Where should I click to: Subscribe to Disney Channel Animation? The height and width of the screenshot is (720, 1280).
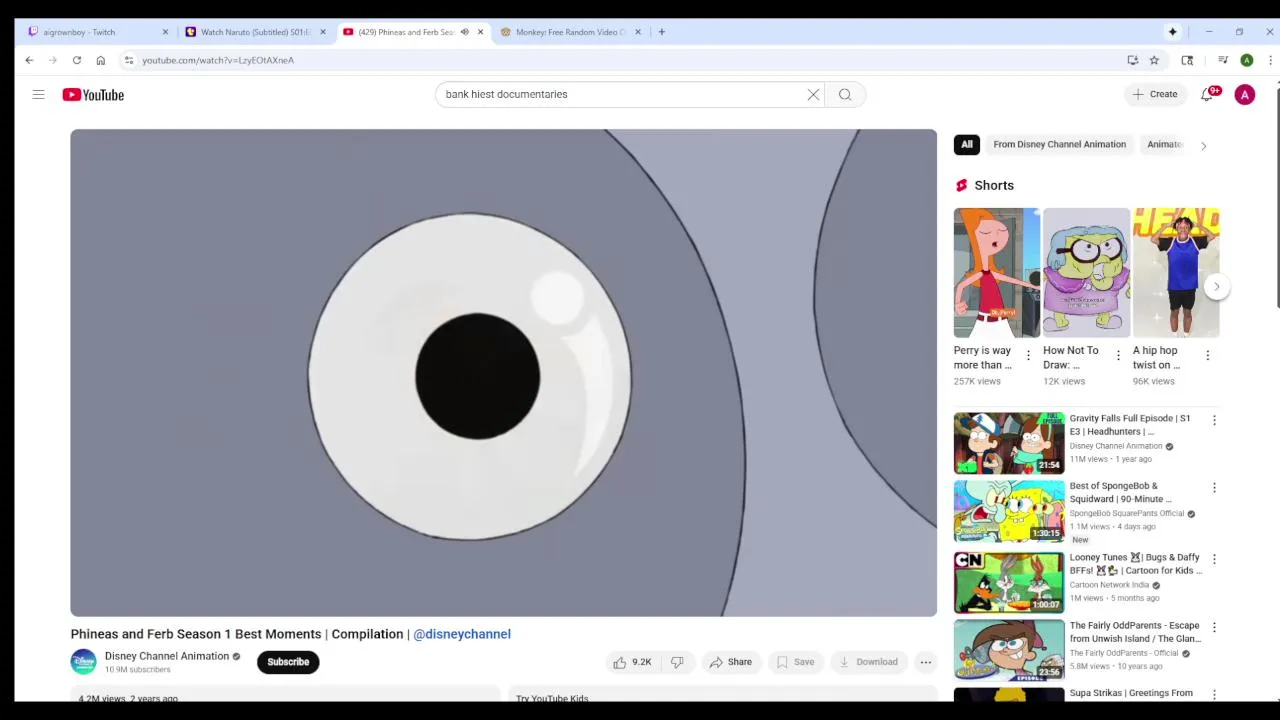click(288, 662)
